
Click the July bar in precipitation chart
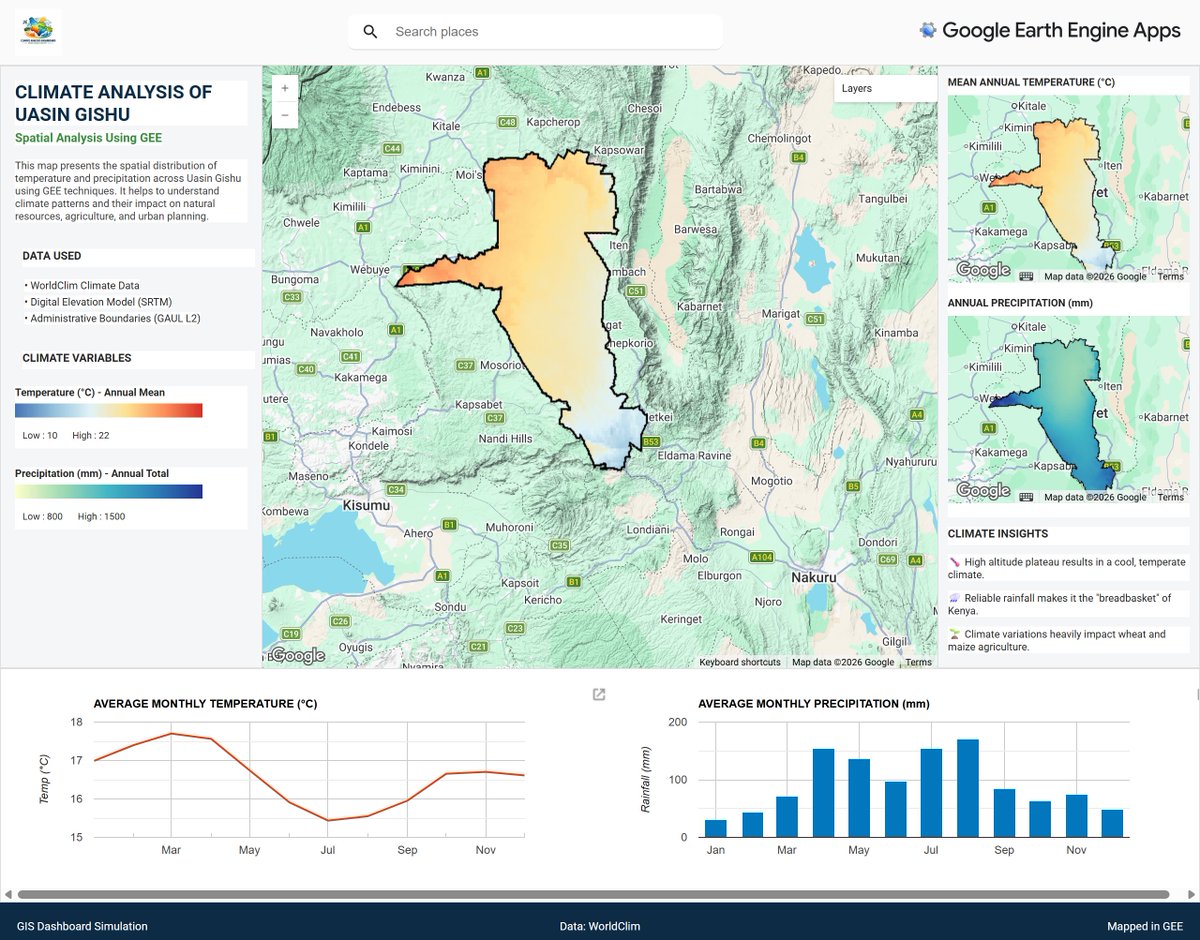(x=932, y=793)
